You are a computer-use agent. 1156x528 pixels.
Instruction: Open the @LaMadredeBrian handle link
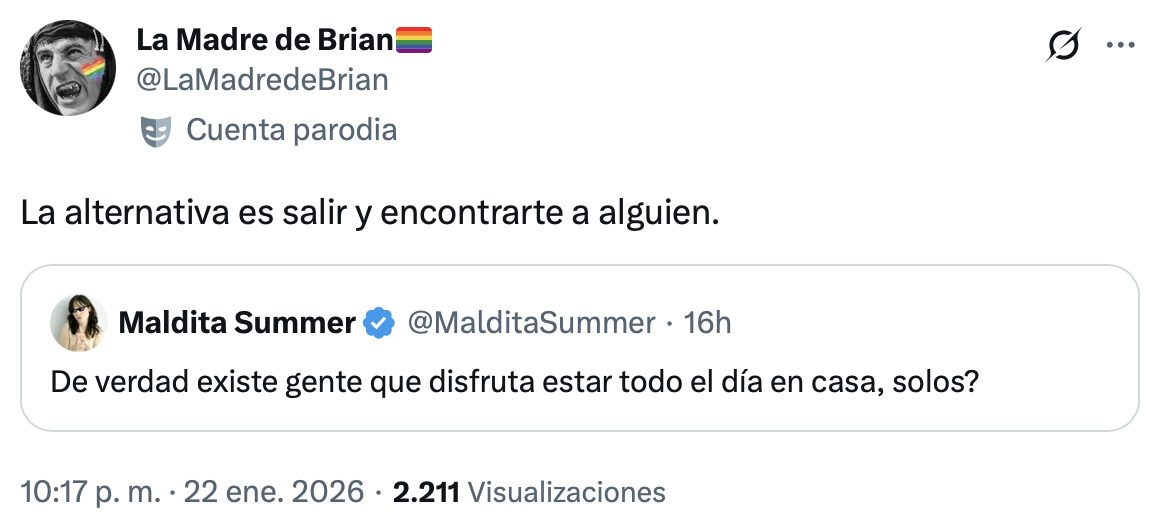pyautogui.click(x=261, y=80)
